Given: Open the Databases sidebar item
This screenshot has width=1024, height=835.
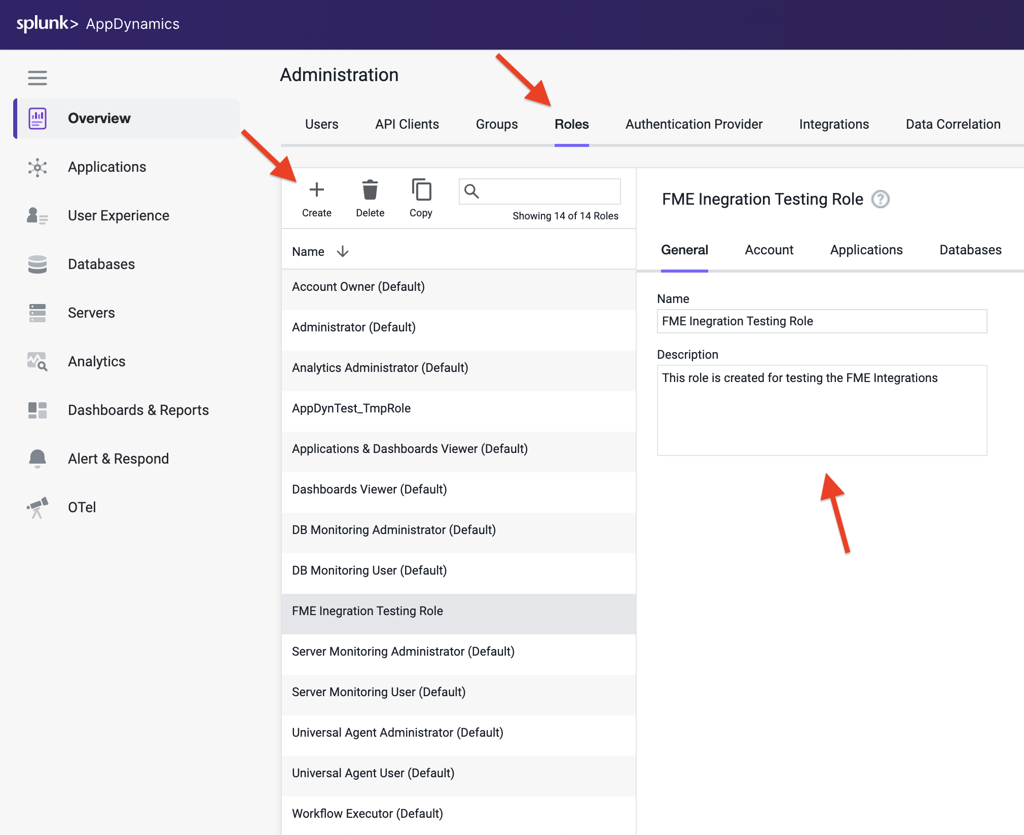Looking at the screenshot, I should [101, 264].
